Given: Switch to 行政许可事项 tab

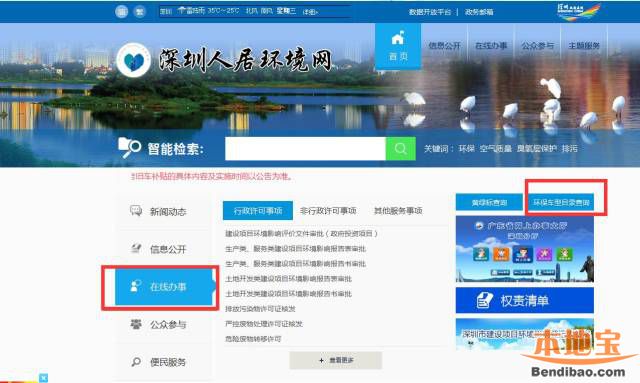Looking at the screenshot, I should click(x=258, y=211).
